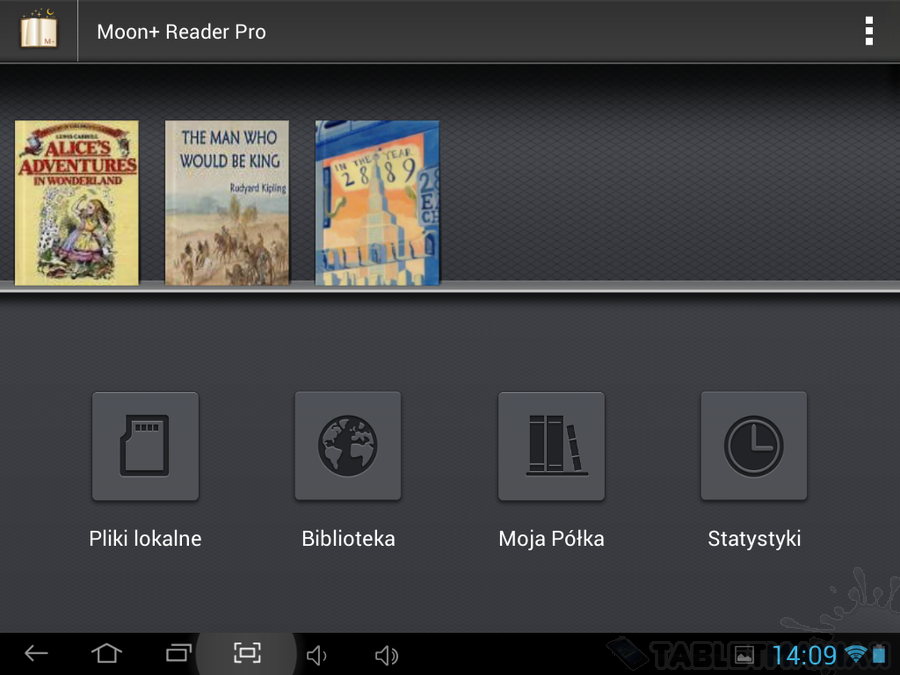Open the In the Year 2889 book
Image resolution: width=900 pixels, height=675 pixels.
pyautogui.click(x=377, y=203)
